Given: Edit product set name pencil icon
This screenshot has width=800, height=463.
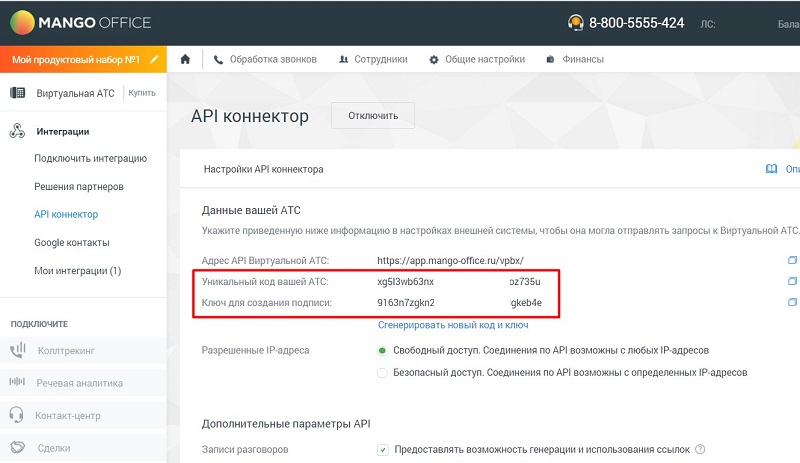Looking at the screenshot, I should (154, 59).
